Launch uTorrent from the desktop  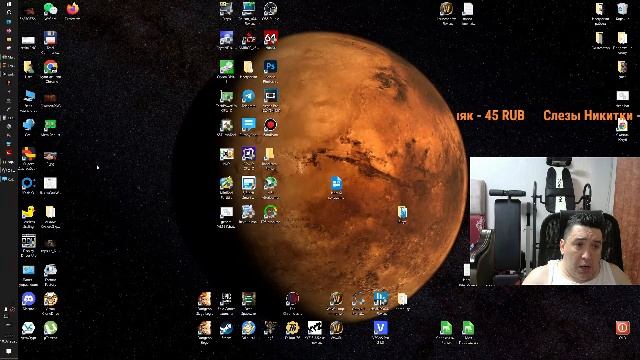tap(50, 328)
